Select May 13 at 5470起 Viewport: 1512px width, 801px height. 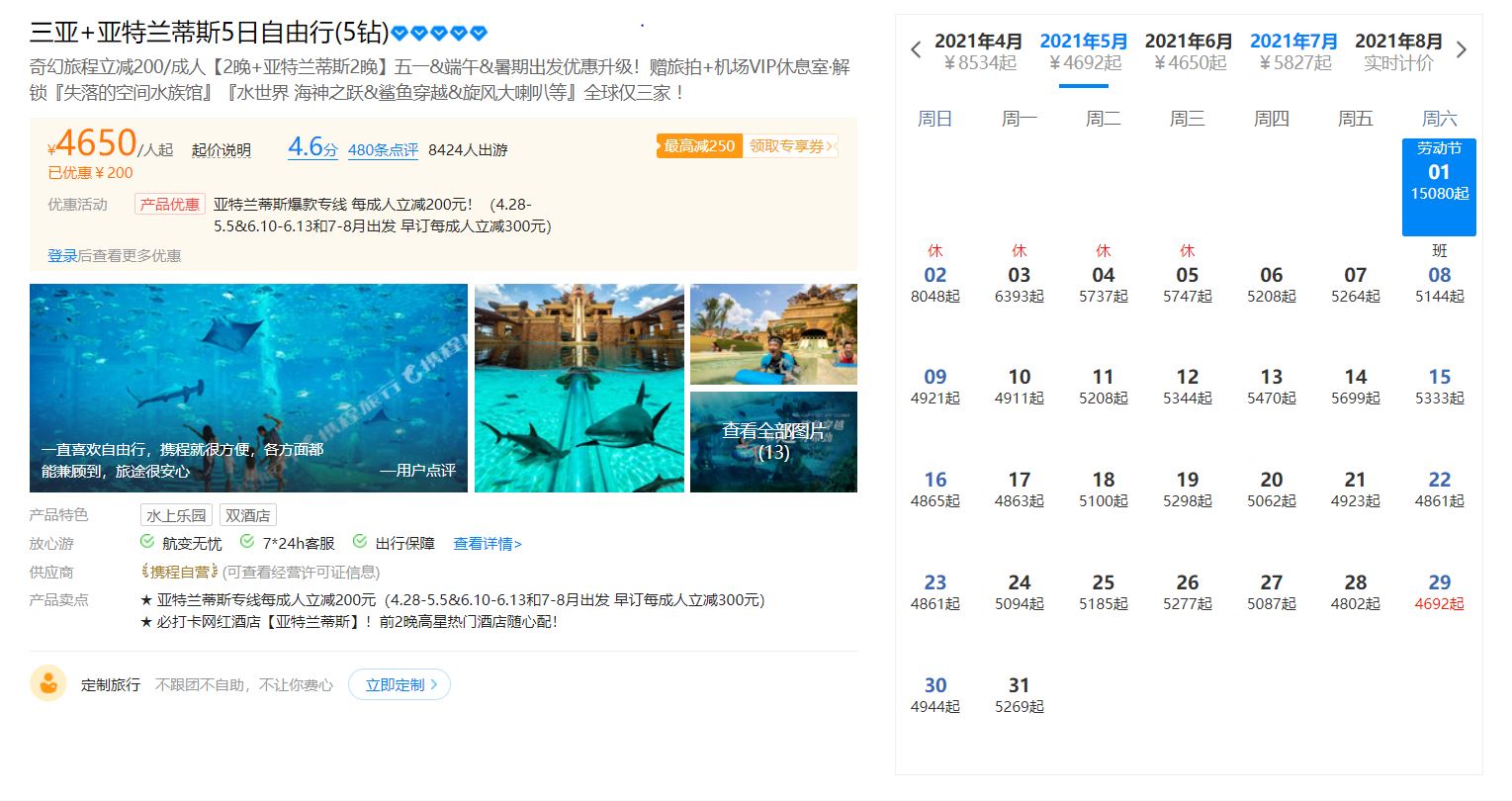click(x=1272, y=387)
